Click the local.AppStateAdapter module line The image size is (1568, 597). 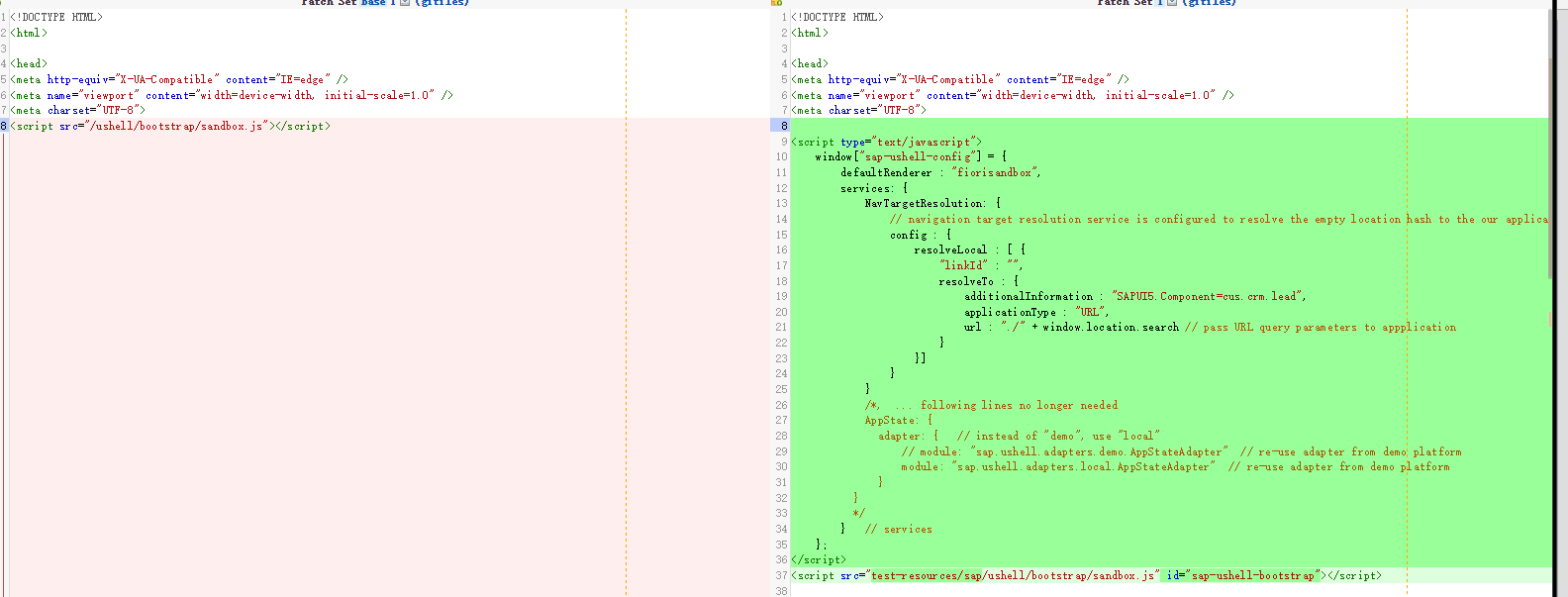pos(1175,466)
